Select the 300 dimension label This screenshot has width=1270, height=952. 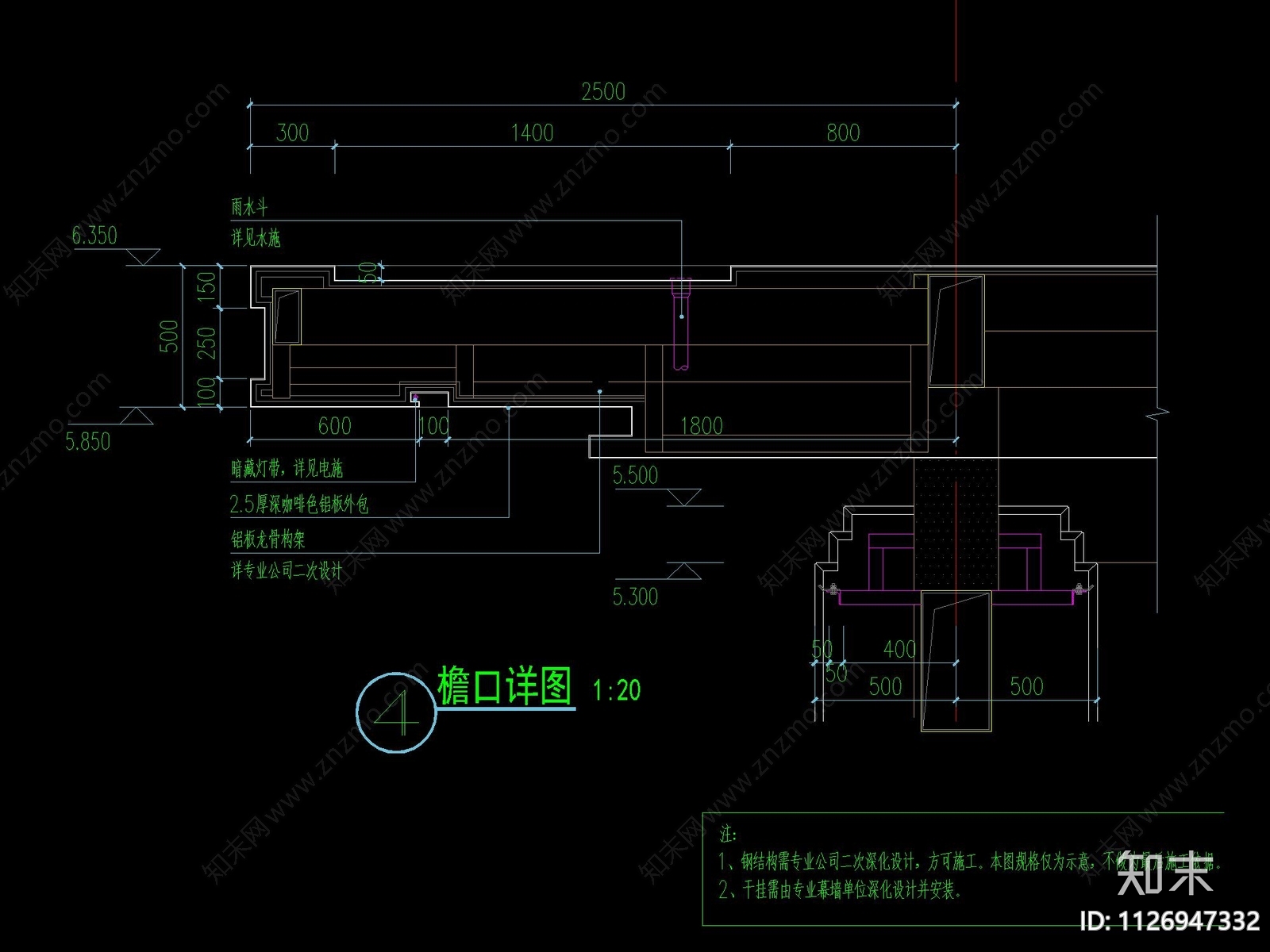[292, 132]
